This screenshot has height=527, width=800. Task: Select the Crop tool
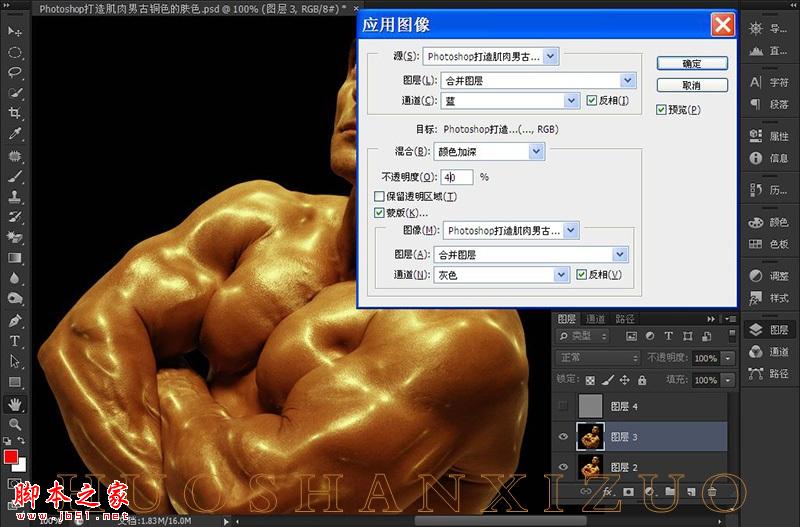(x=15, y=113)
